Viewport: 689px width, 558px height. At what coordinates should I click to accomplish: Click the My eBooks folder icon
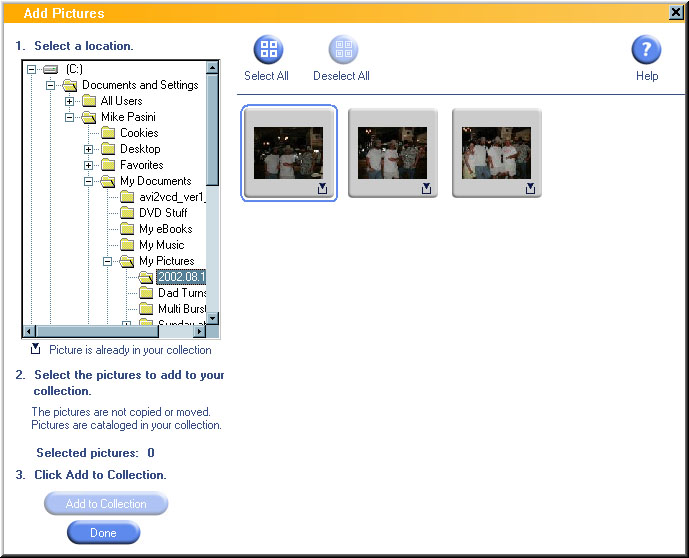coord(127,229)
